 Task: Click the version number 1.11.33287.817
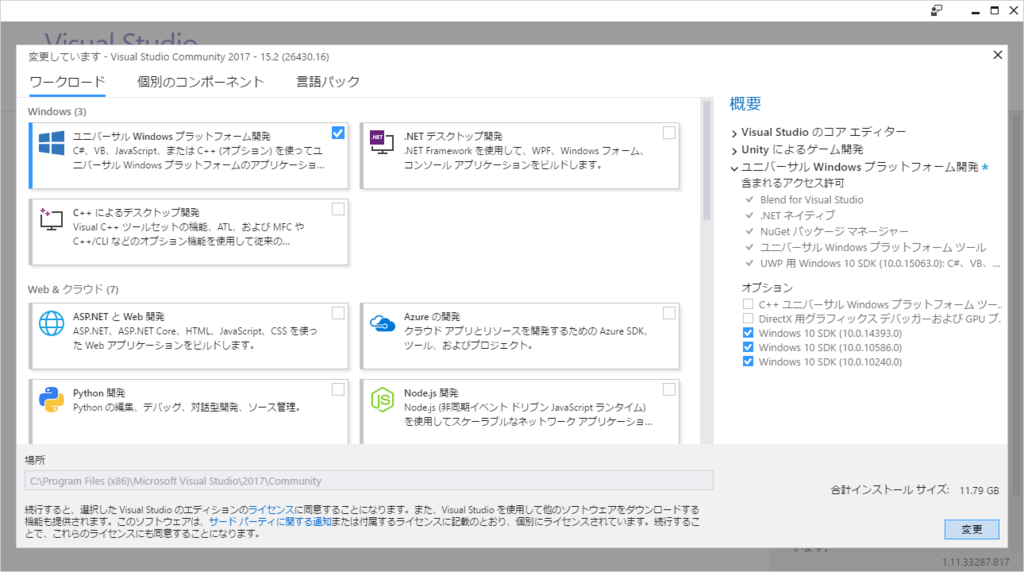976,562
